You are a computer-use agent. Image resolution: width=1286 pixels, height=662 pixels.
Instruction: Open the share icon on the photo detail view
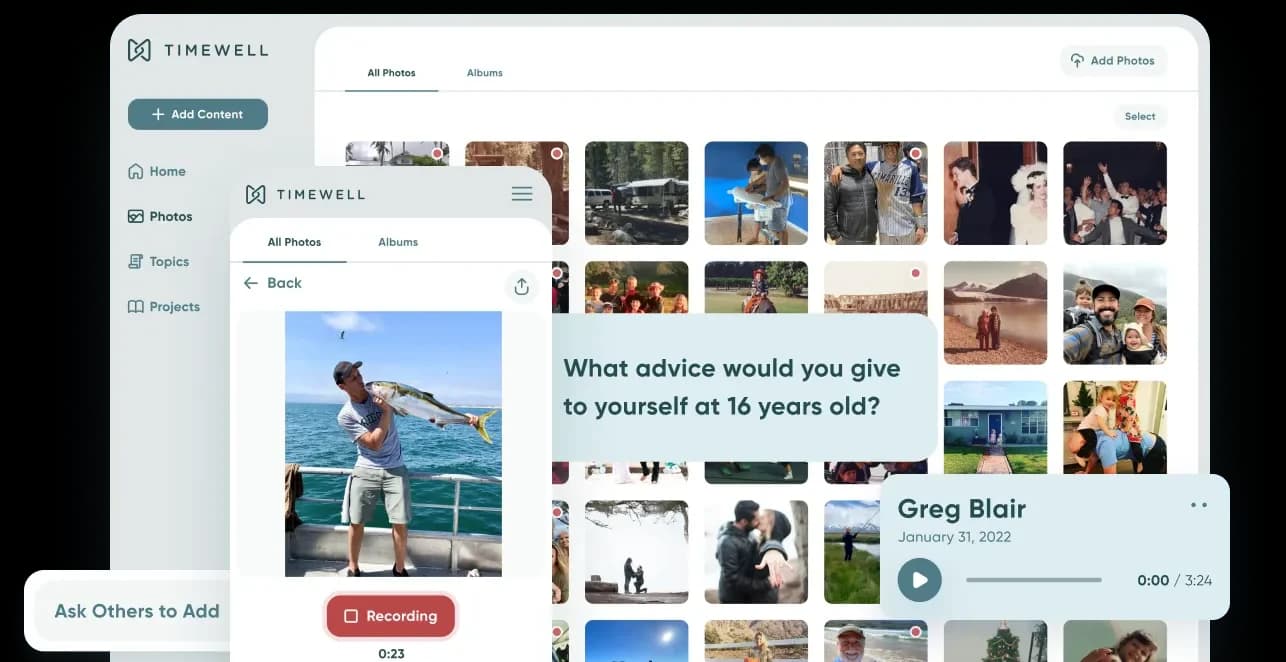[x=521, y=287]
